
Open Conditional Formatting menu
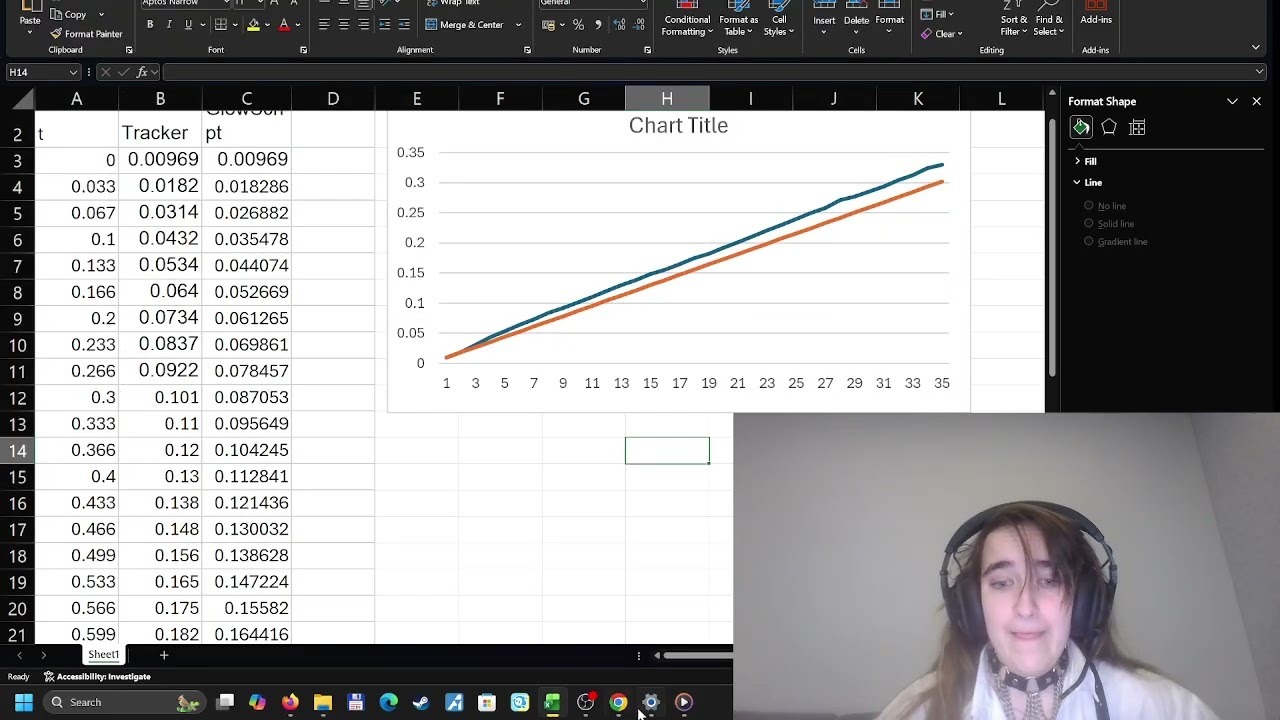(x=687, y=20)
